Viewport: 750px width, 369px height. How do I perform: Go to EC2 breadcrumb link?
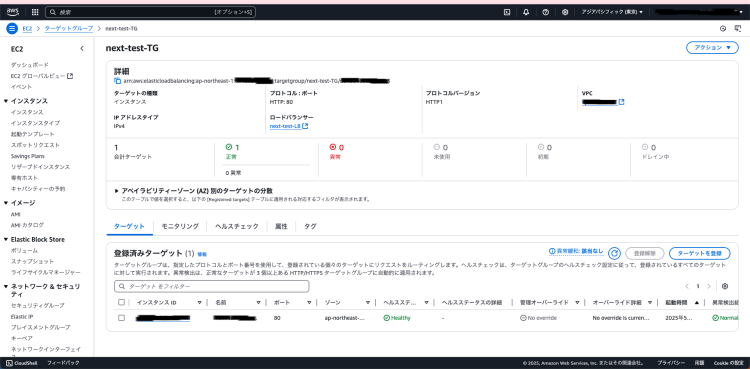click(27, 29)
